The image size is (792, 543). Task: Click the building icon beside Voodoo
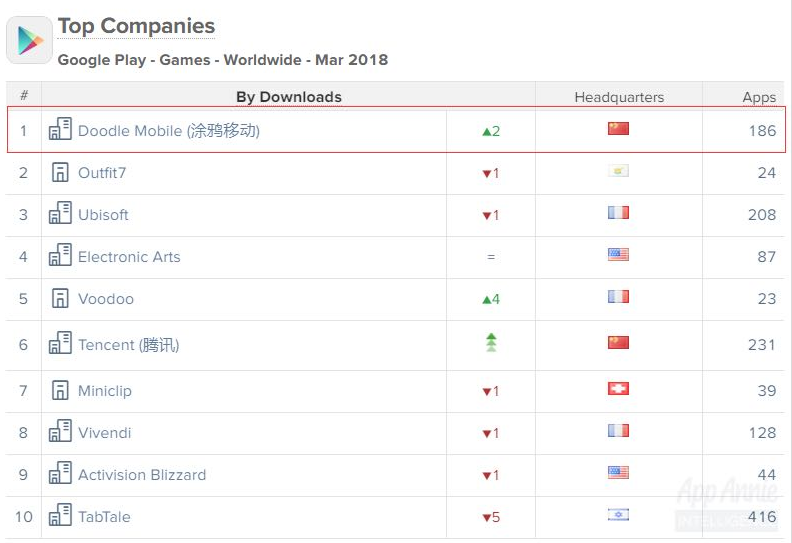[60, 298]
